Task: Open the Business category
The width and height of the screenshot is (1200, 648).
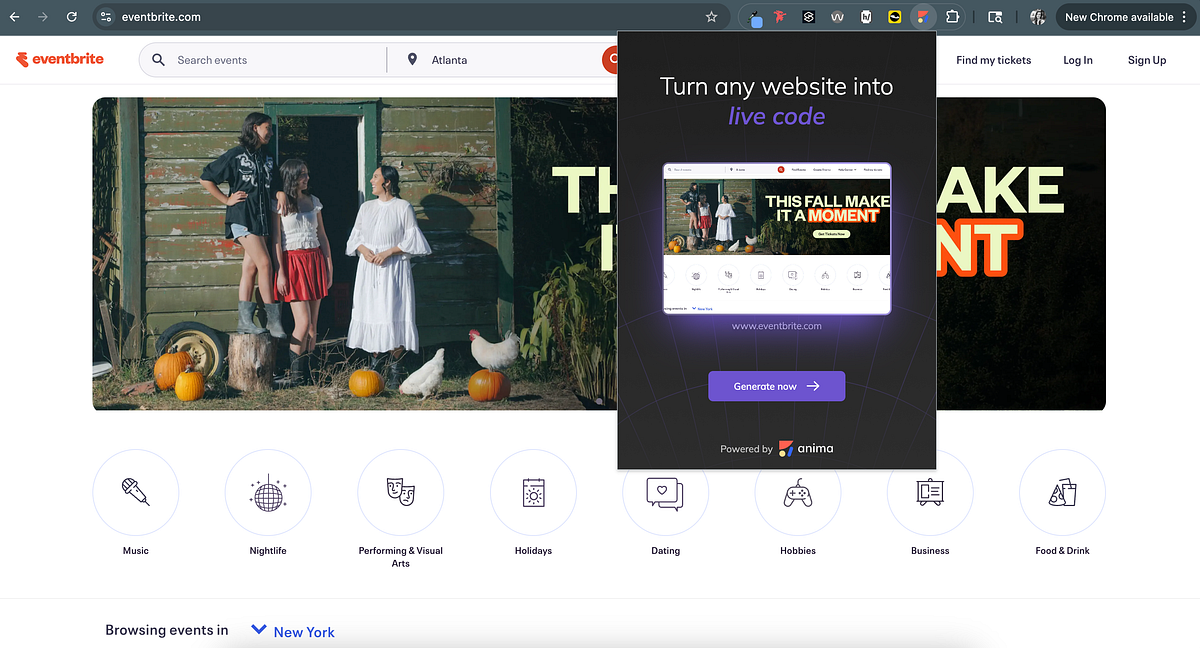Action: (930, 493)
